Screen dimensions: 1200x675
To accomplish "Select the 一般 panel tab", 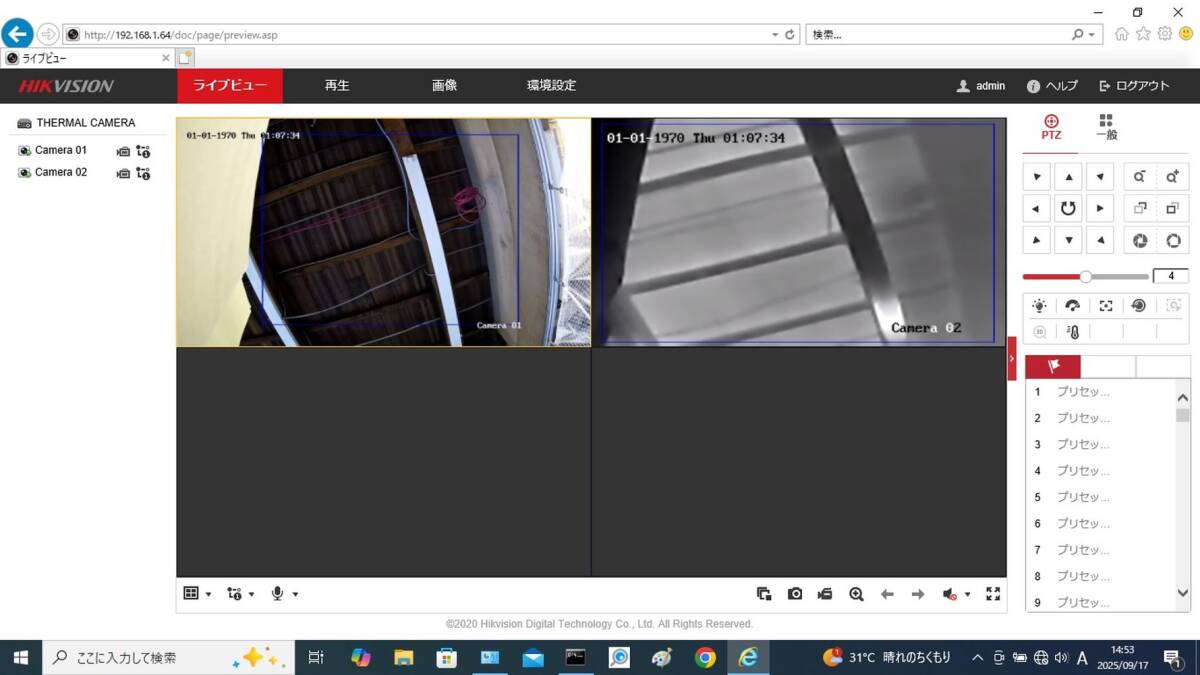I will coord(1106,126).
